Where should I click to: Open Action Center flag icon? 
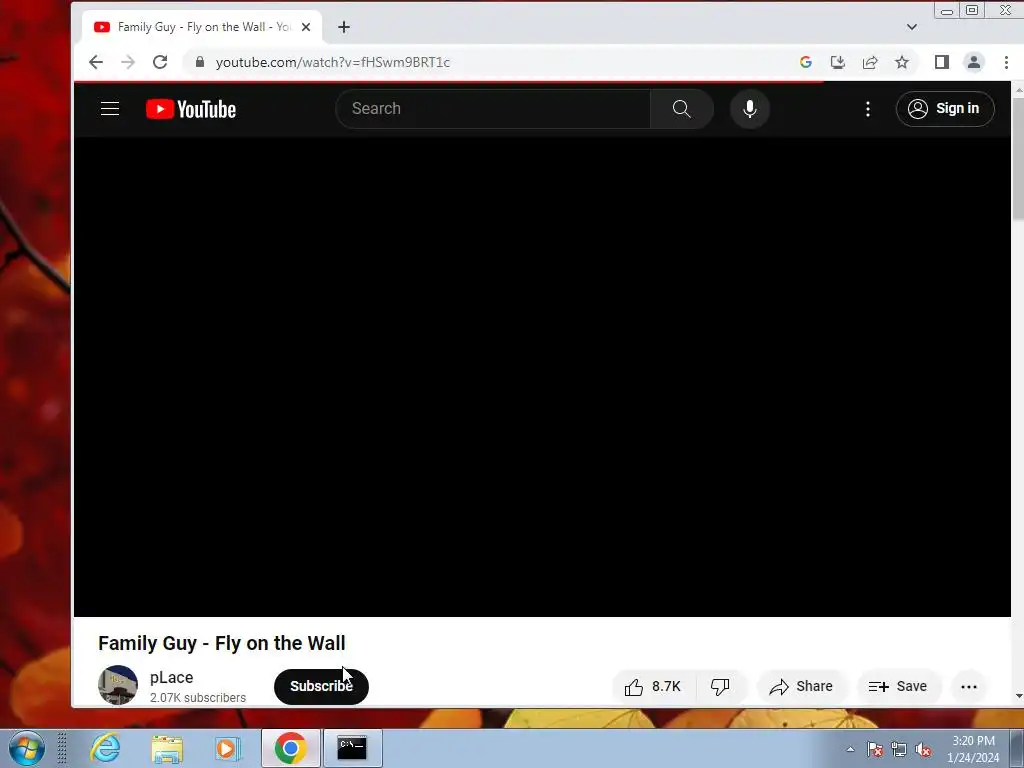875,749
